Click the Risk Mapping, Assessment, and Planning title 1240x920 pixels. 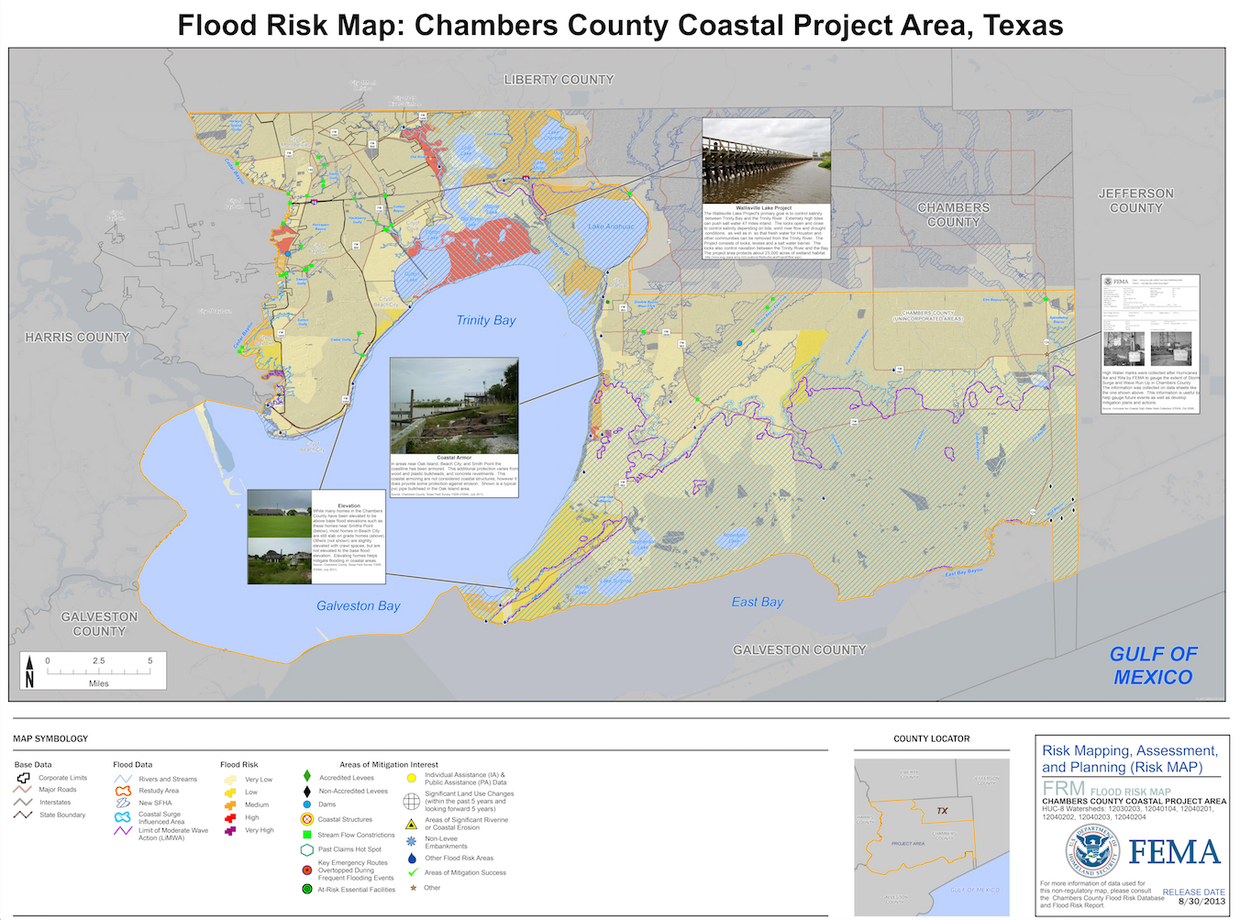coord(1130,758)
